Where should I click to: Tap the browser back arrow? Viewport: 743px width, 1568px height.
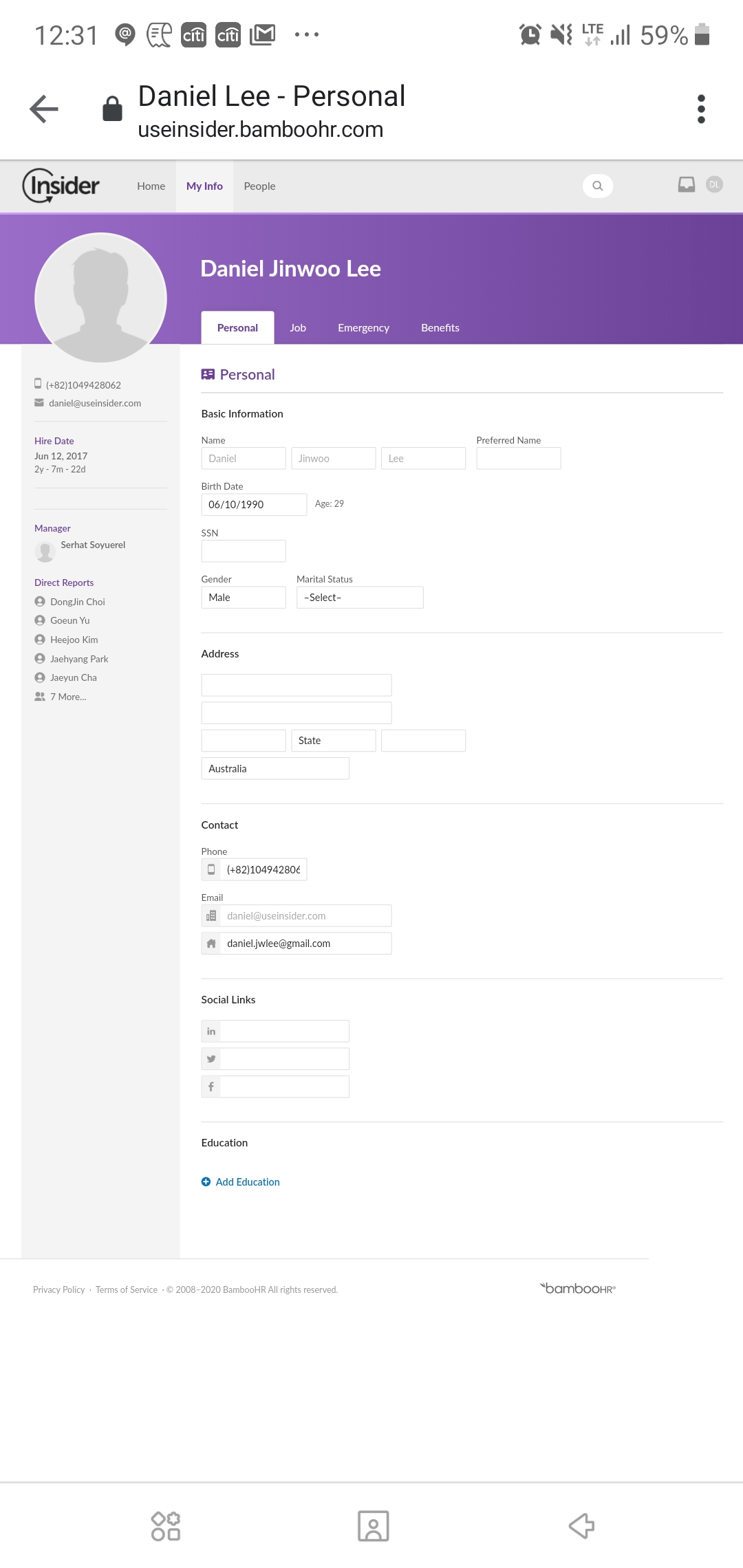tap(44, 109)
